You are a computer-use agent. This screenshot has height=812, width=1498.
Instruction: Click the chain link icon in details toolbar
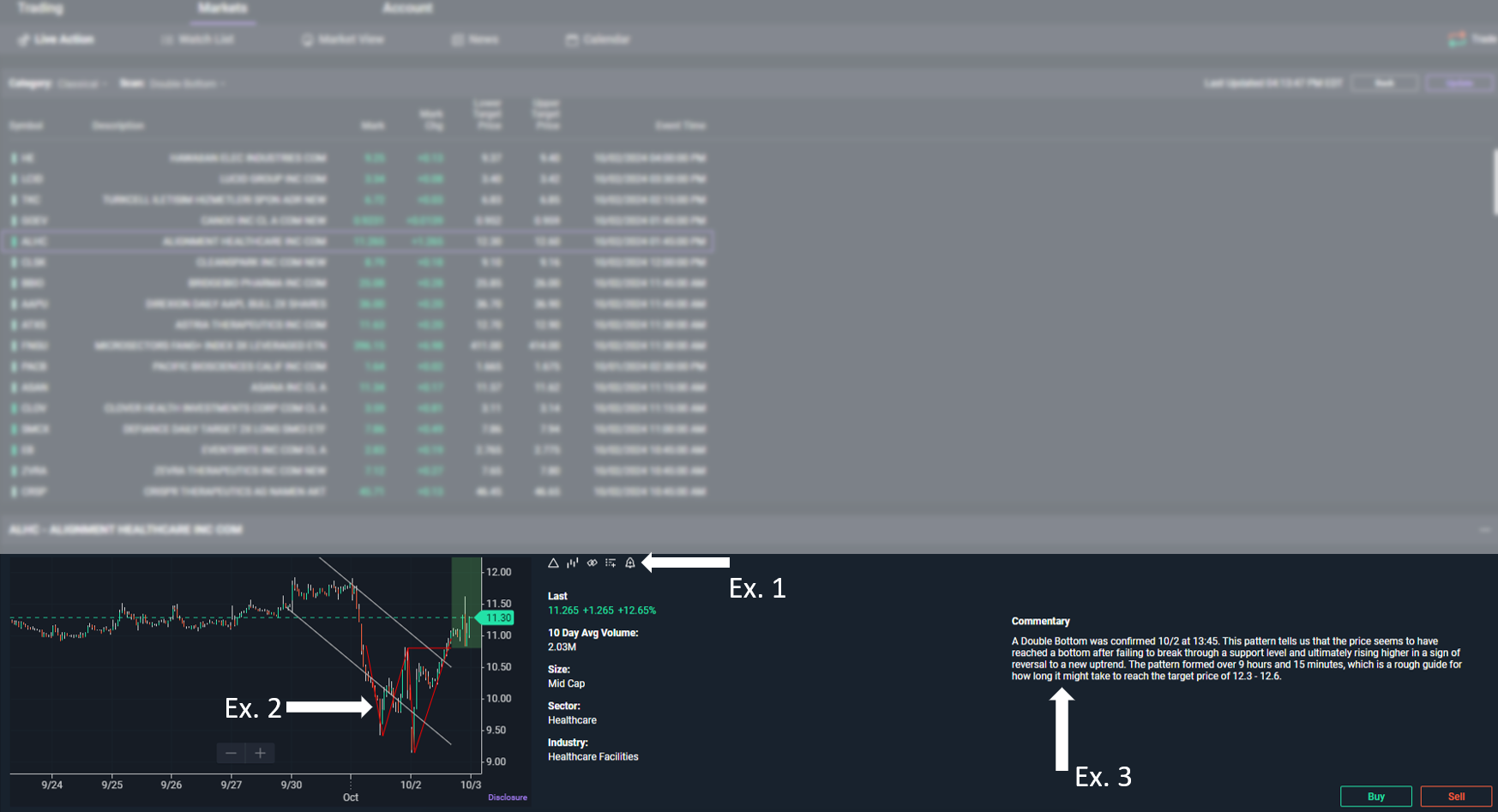pyautogui.click(x=592, y=563)
